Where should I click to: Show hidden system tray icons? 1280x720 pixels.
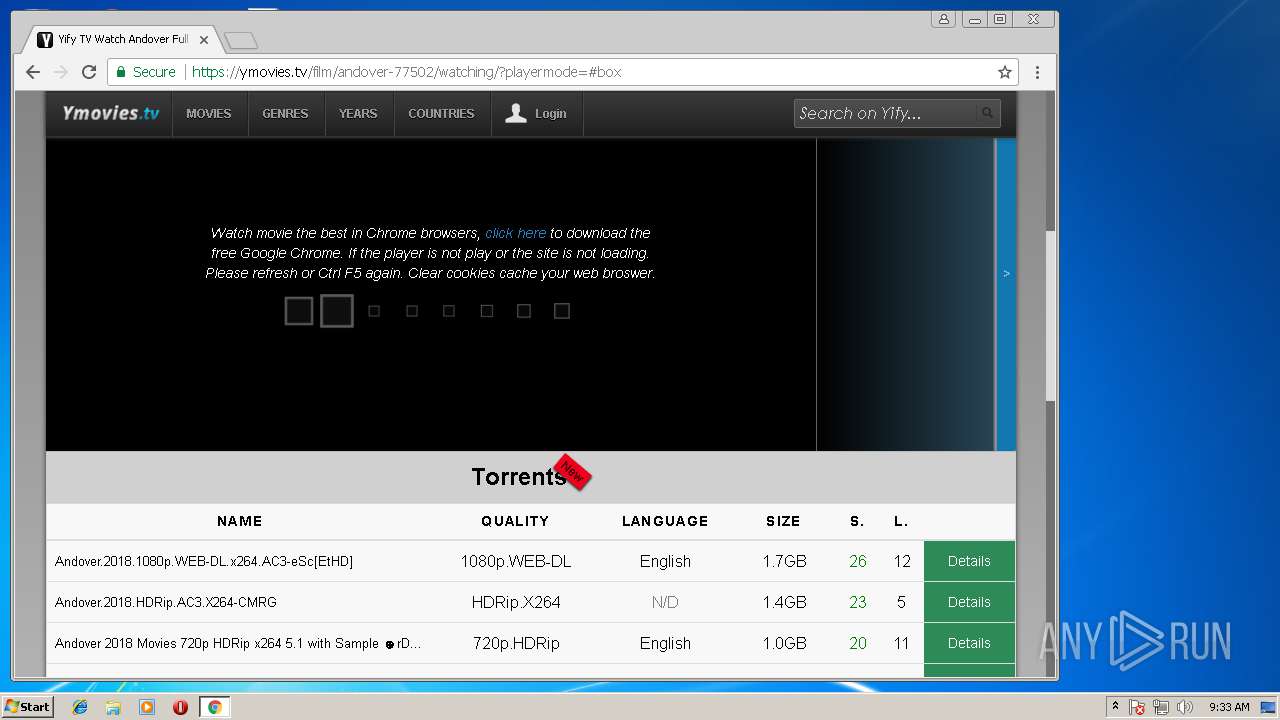click(1115, 707)
